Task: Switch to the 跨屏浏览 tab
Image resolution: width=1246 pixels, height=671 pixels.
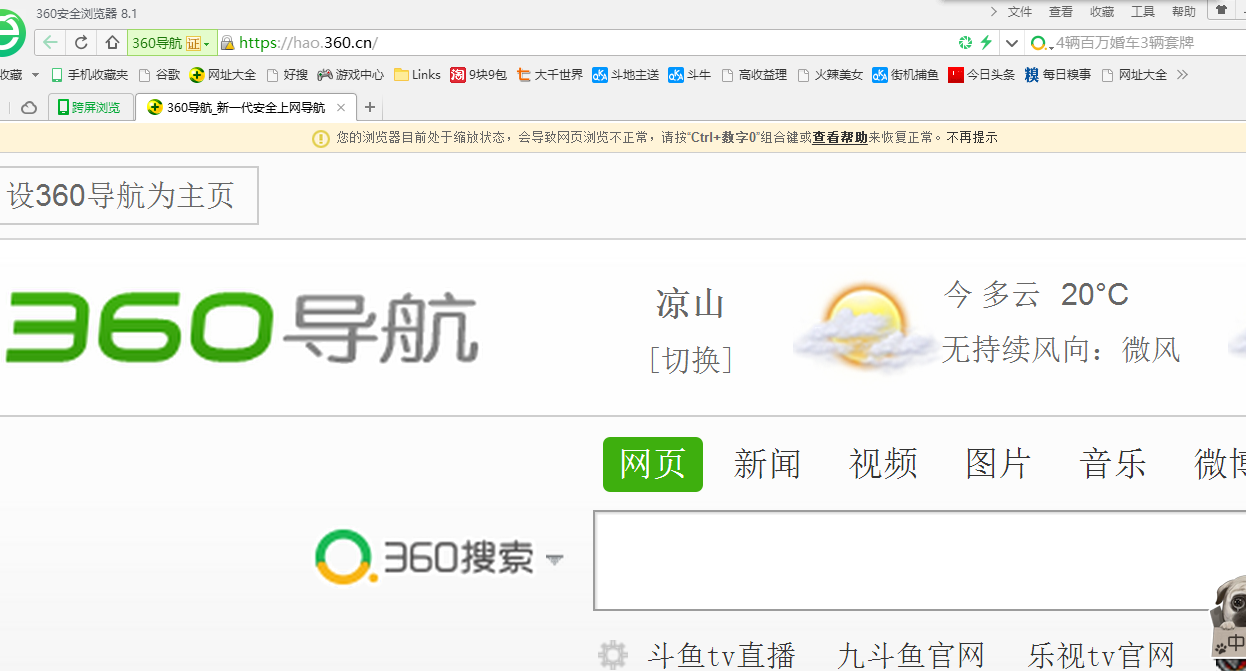Action: (x=89, y=107)
